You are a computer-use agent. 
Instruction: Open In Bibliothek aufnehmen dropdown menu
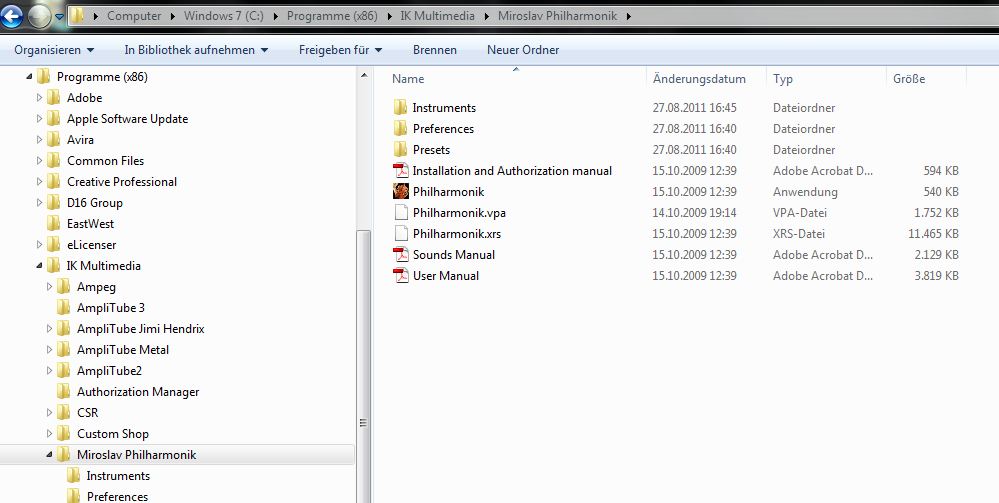(x=196, y=50)
